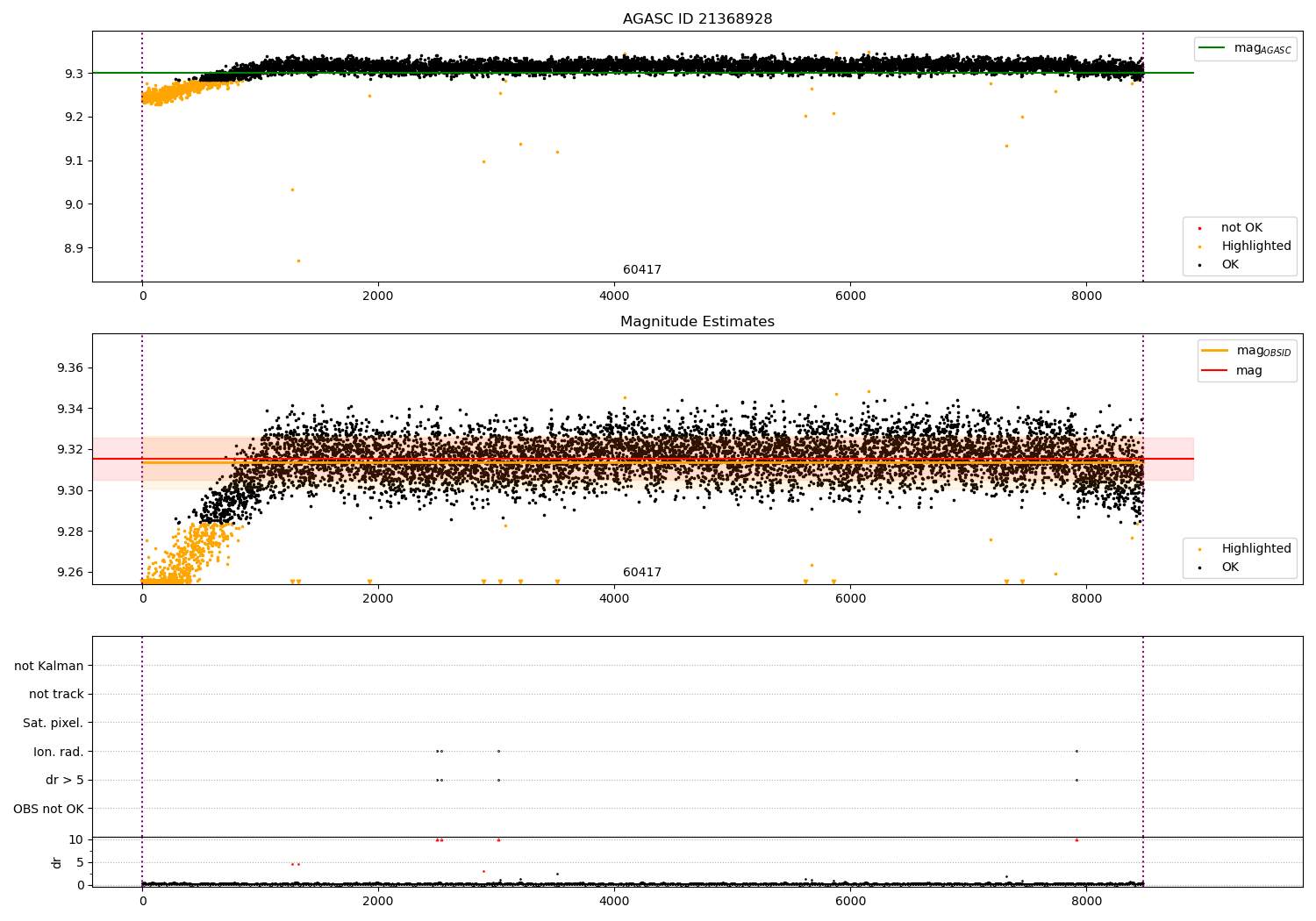Click the 60417 annotation in AGASC plot
1316x921 pixels.
(642, 270)
